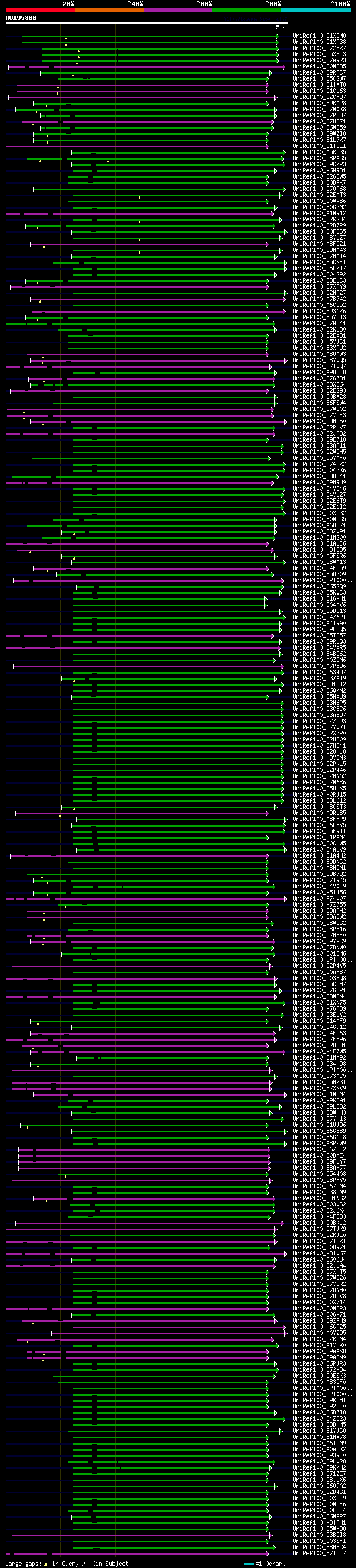Open hit UniRef100_C0WCD5

pyautogui.click(x=319, y=66)
